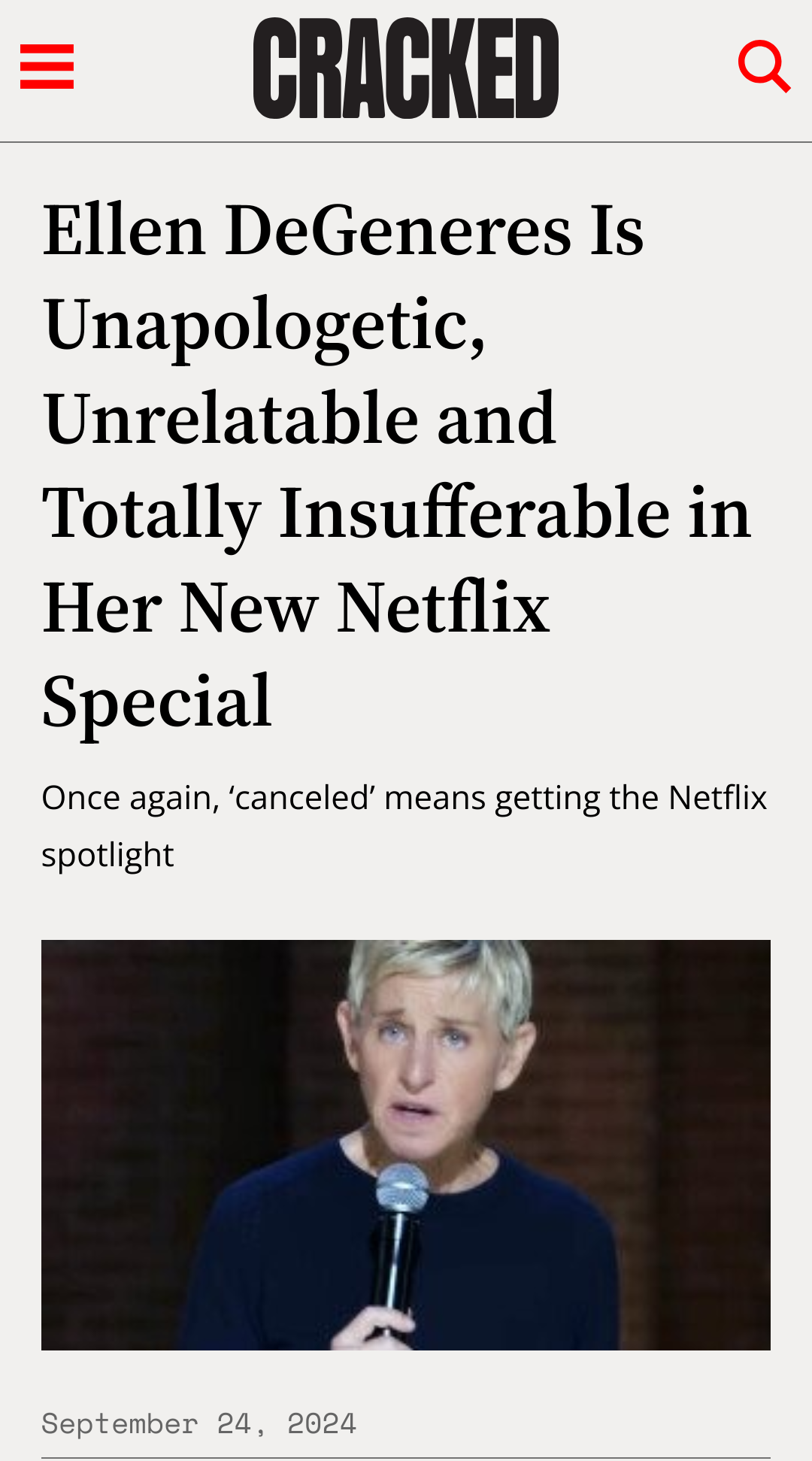
Task: Click the September 24, 2024 date
Action: coord(199,1423)
